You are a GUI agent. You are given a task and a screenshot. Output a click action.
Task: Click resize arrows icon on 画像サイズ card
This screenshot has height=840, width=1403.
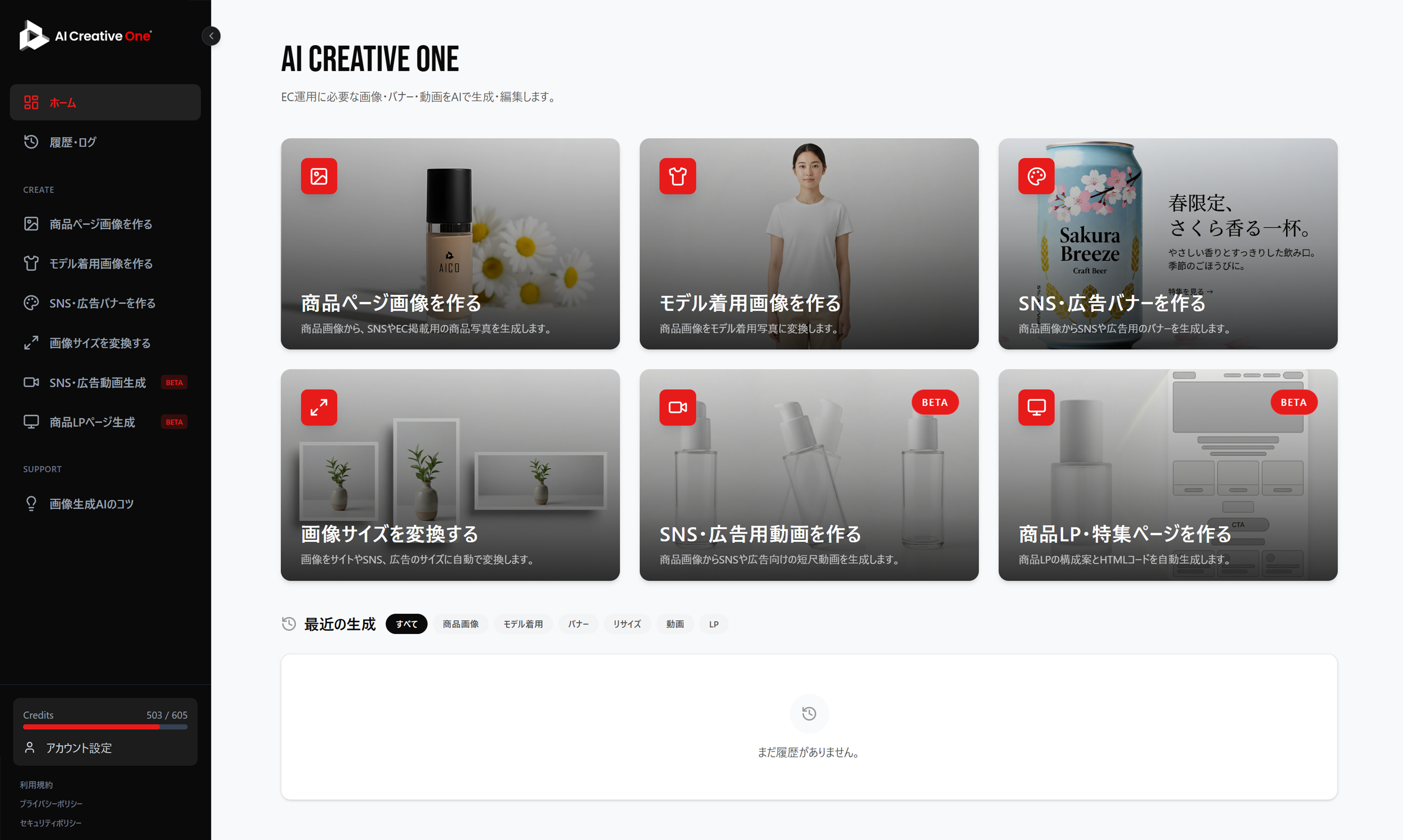tap(319, 407)
